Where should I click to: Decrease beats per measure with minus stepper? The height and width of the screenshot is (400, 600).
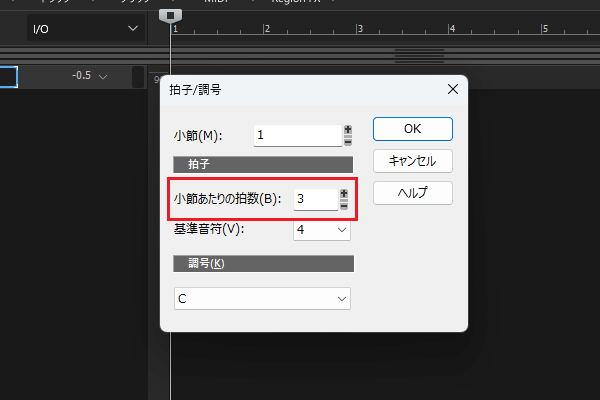[x=344, y=204]
